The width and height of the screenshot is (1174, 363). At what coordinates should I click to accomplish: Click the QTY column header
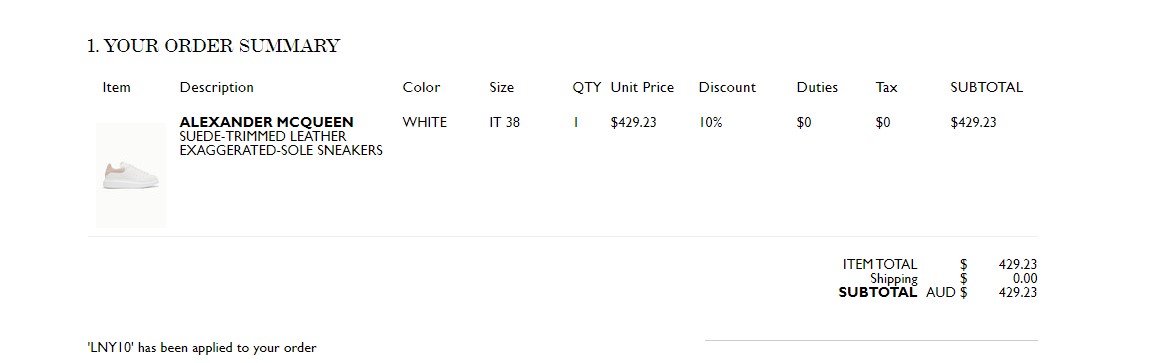[587, 88]
